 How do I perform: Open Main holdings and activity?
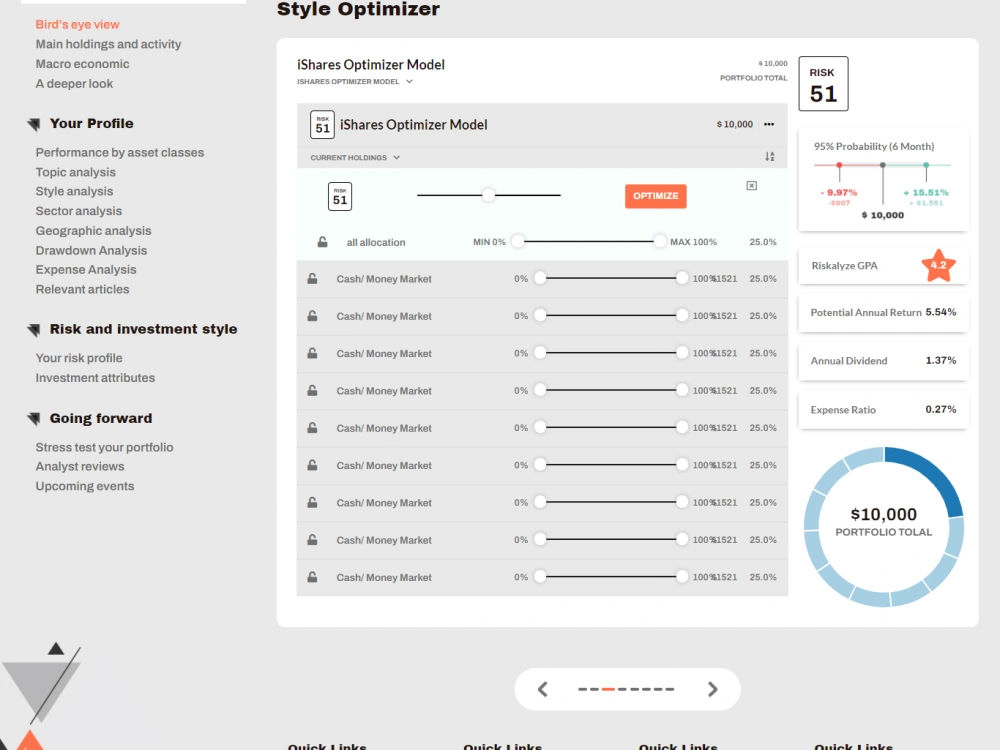pos(108,44)
